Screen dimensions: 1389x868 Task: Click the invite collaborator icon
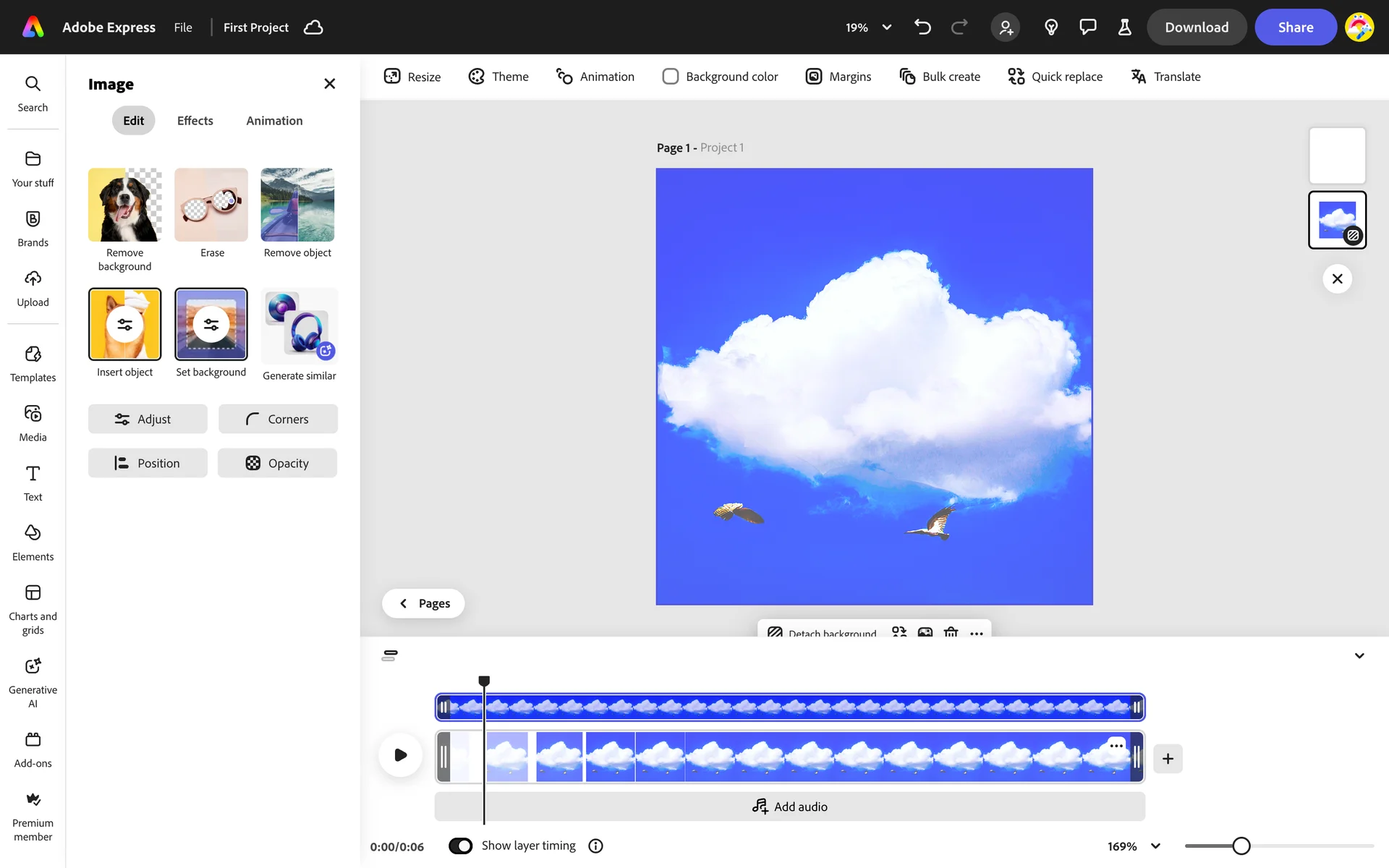click(1006, 27)
